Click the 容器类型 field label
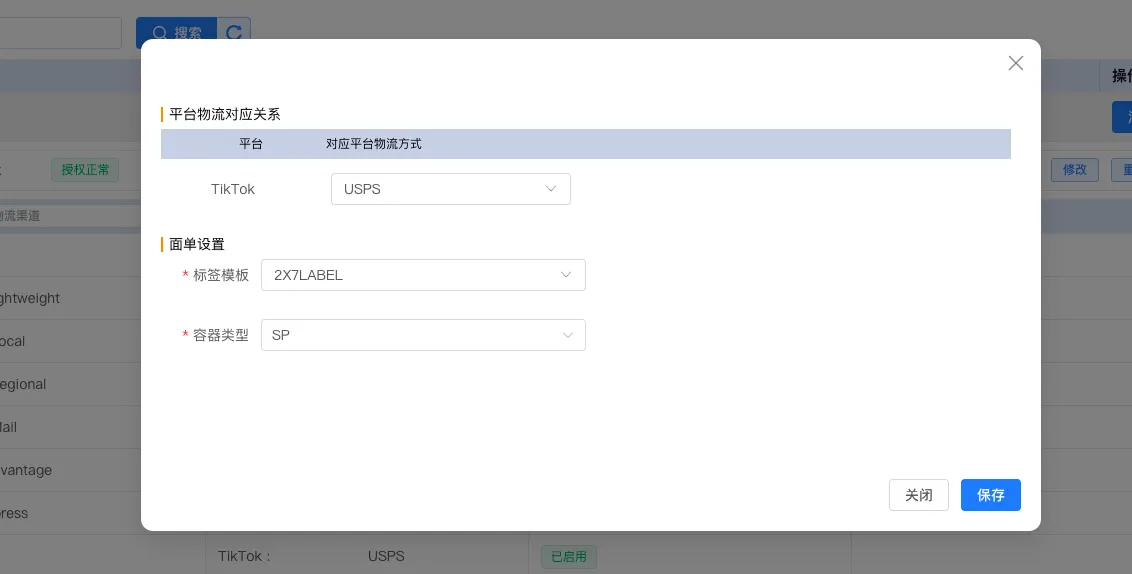The width and height of the screenshot is (1132, 574). coord(221,335)
